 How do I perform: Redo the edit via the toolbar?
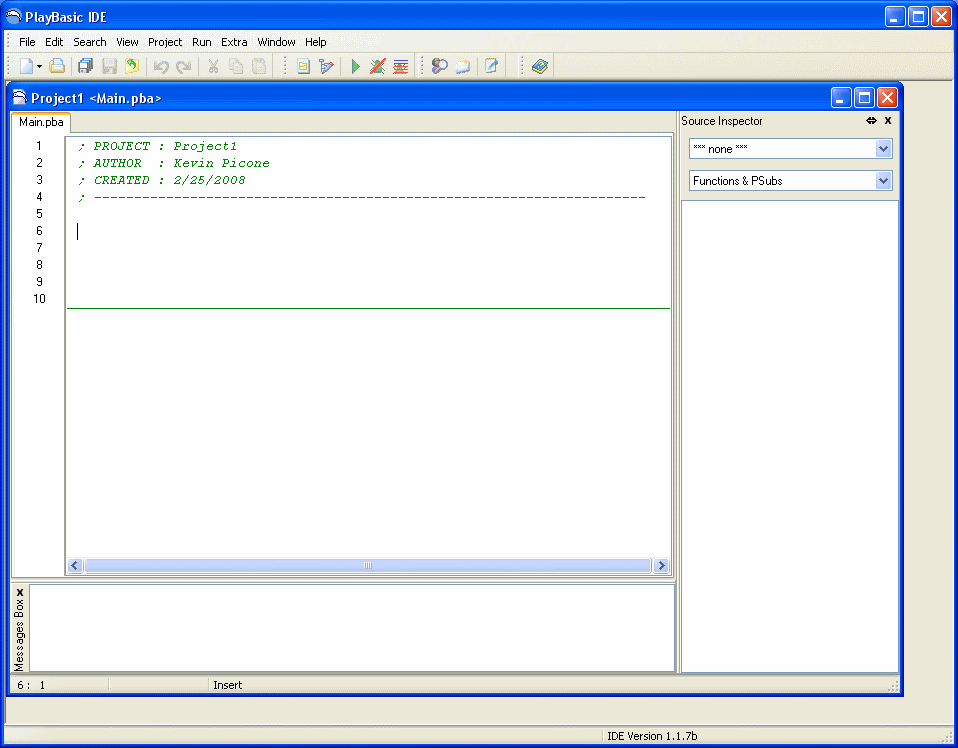(184, 66)
